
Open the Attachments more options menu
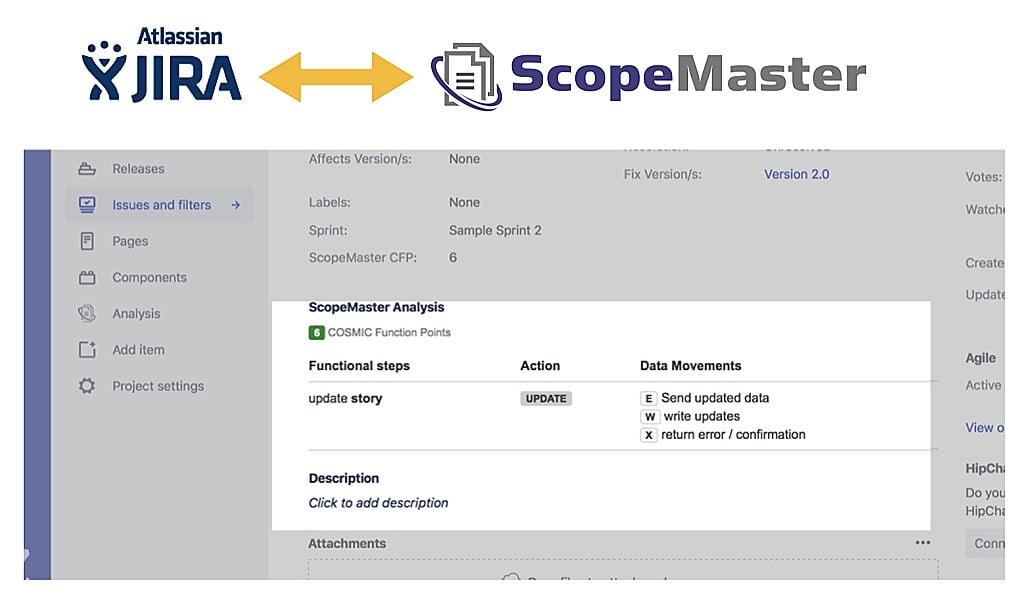tap(922, 543)
